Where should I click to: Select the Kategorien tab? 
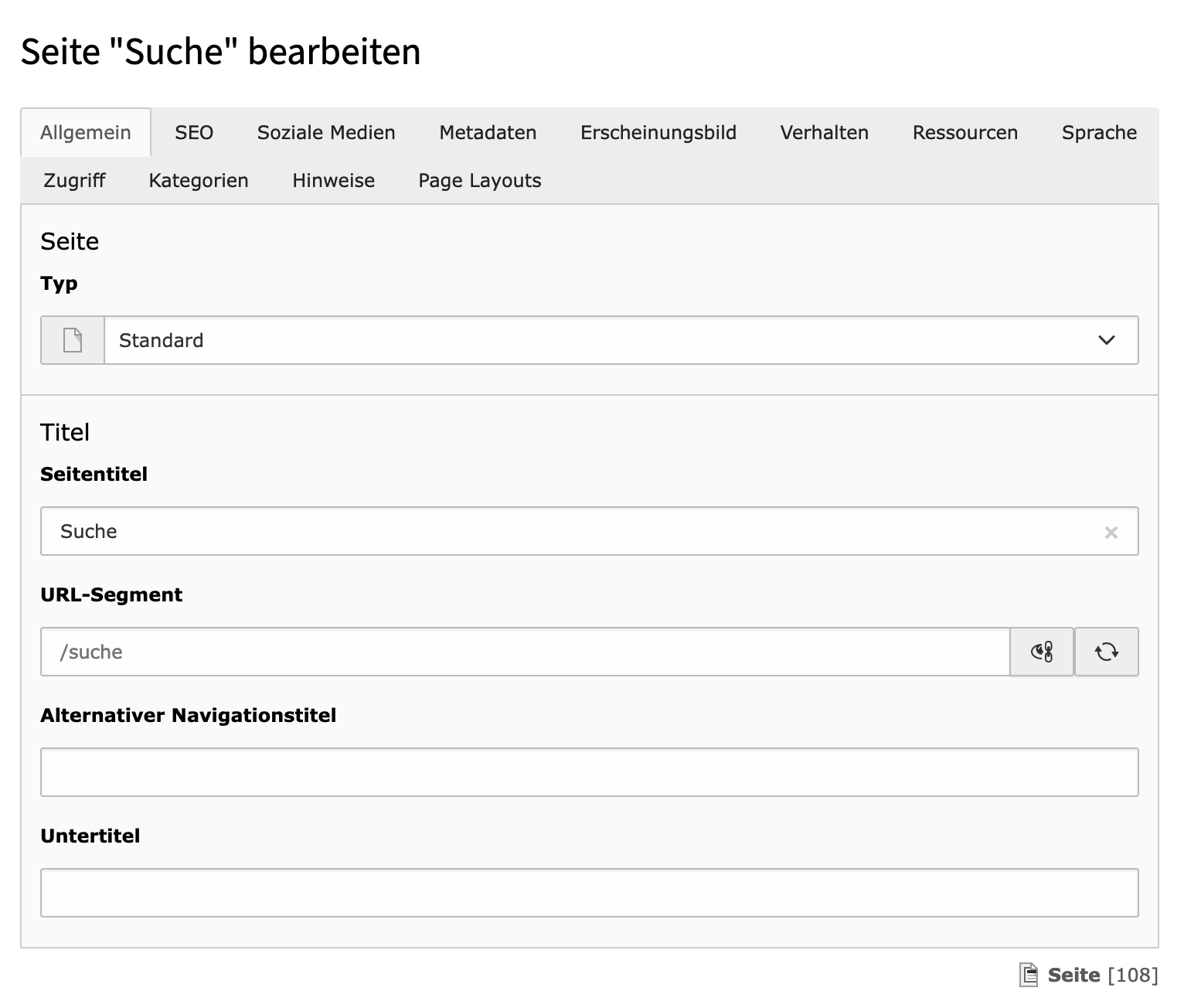(199, 181)
